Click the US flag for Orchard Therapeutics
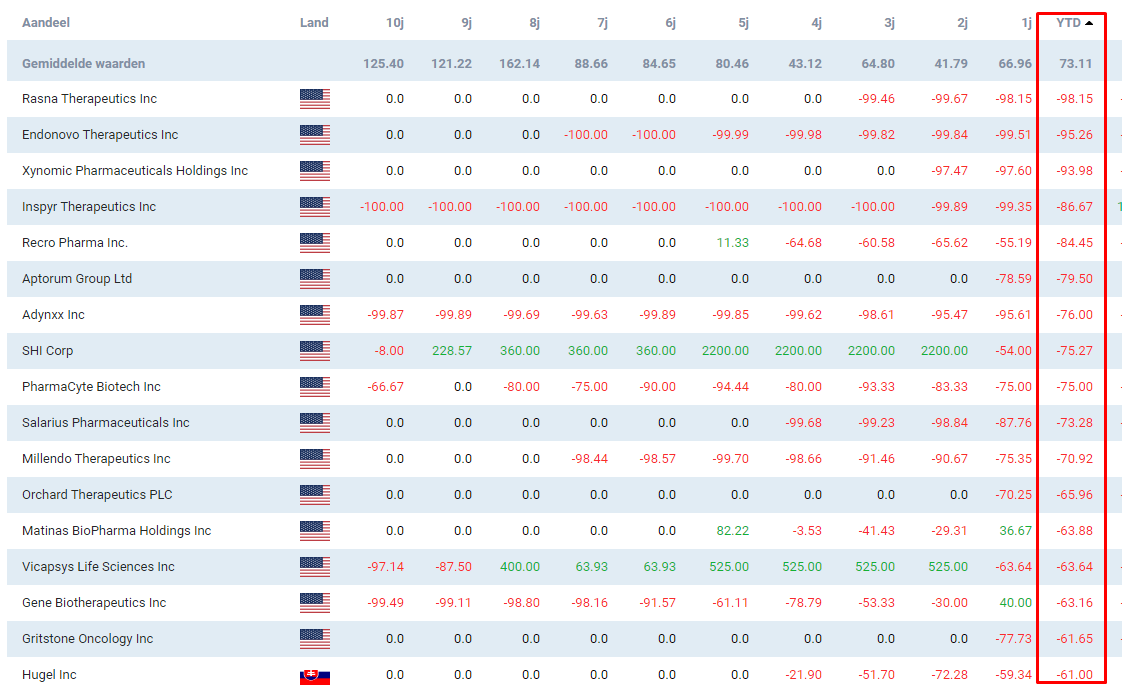Viewport: 1122px width, 687px height. tap(315, 494)
